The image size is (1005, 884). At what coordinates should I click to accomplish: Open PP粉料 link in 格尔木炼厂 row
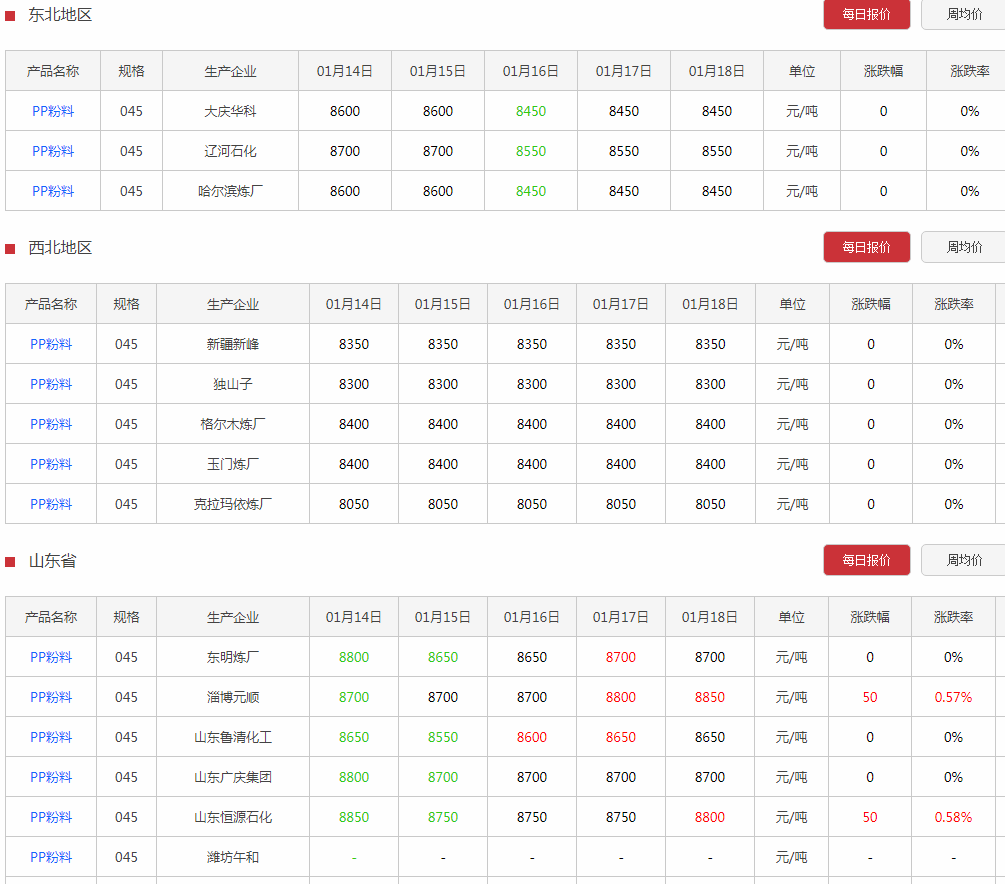(51, 424)
